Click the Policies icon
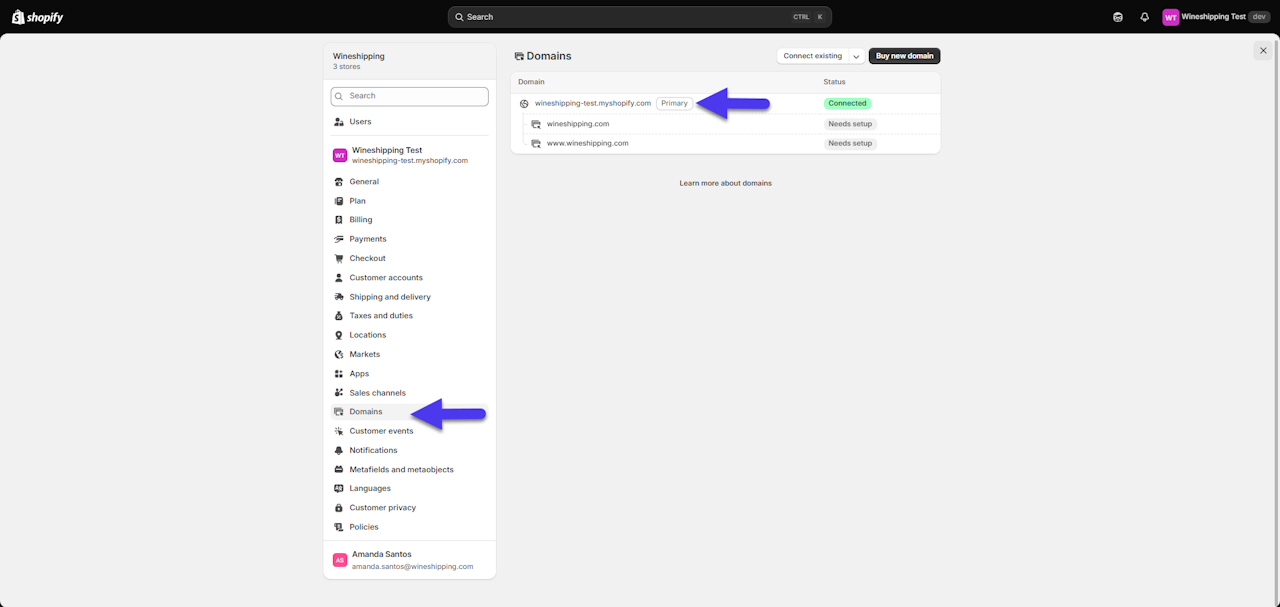This screenshot has height=607, width=1280. click(x=339, y=527)
